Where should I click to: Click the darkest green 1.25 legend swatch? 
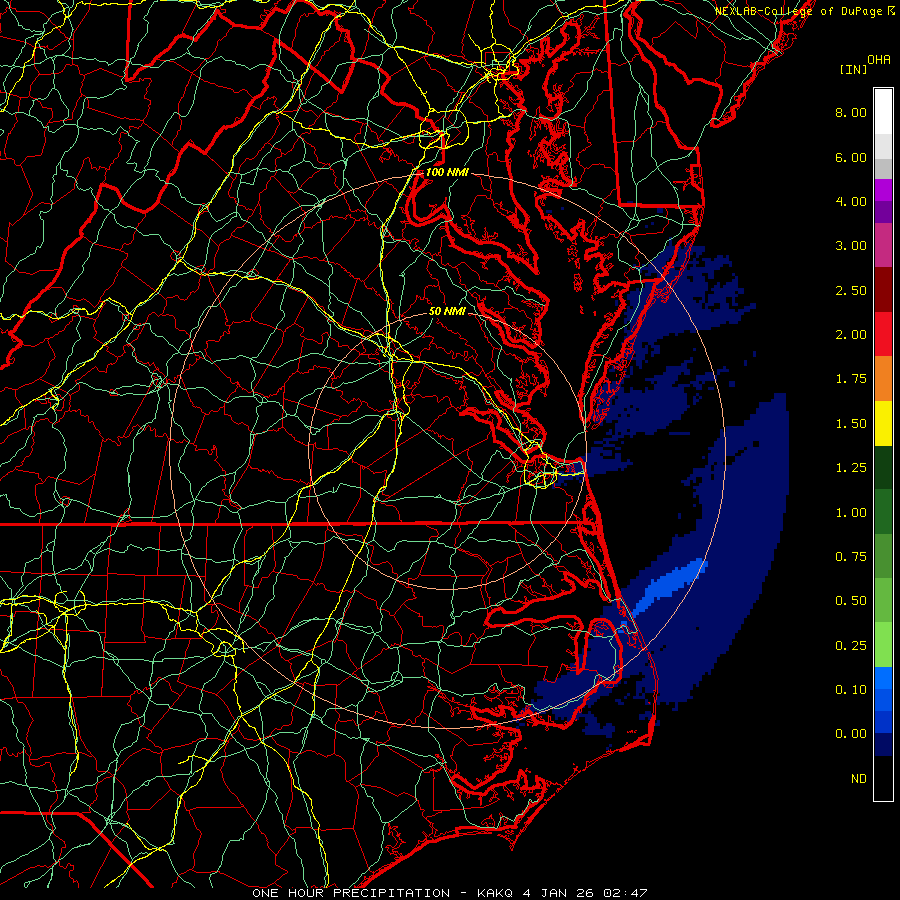(x=883, y=468)
